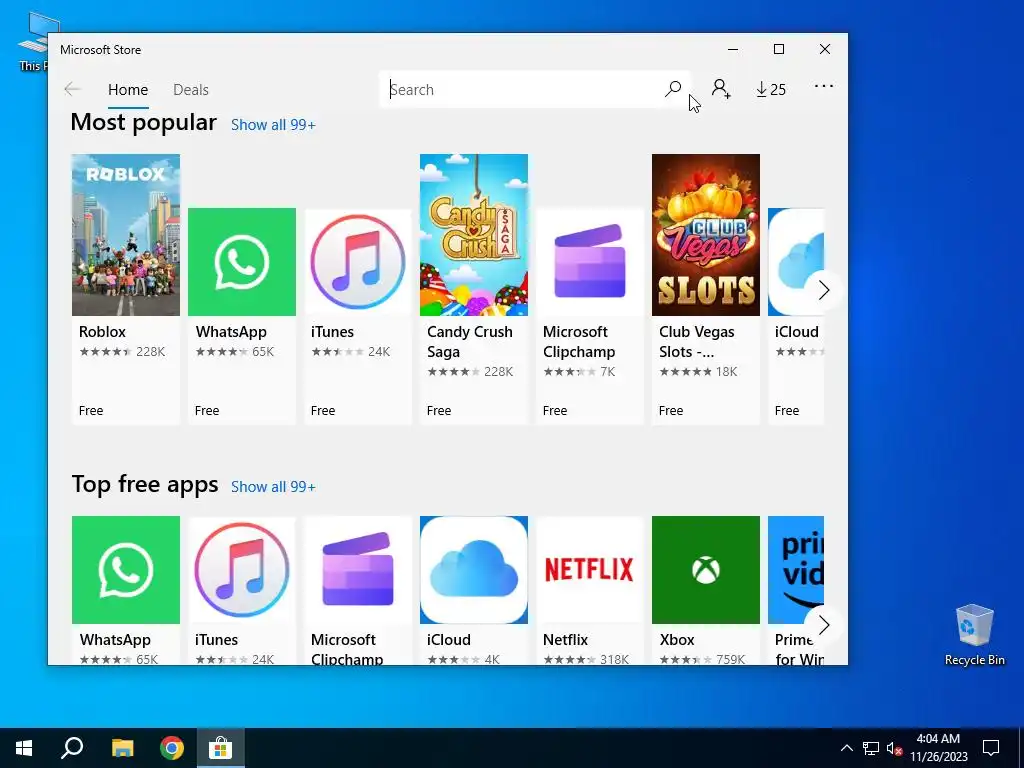The width and height of the screenshot is (1024, 768).
Task: Show all 99+ Top free apps
Action: 273,487
